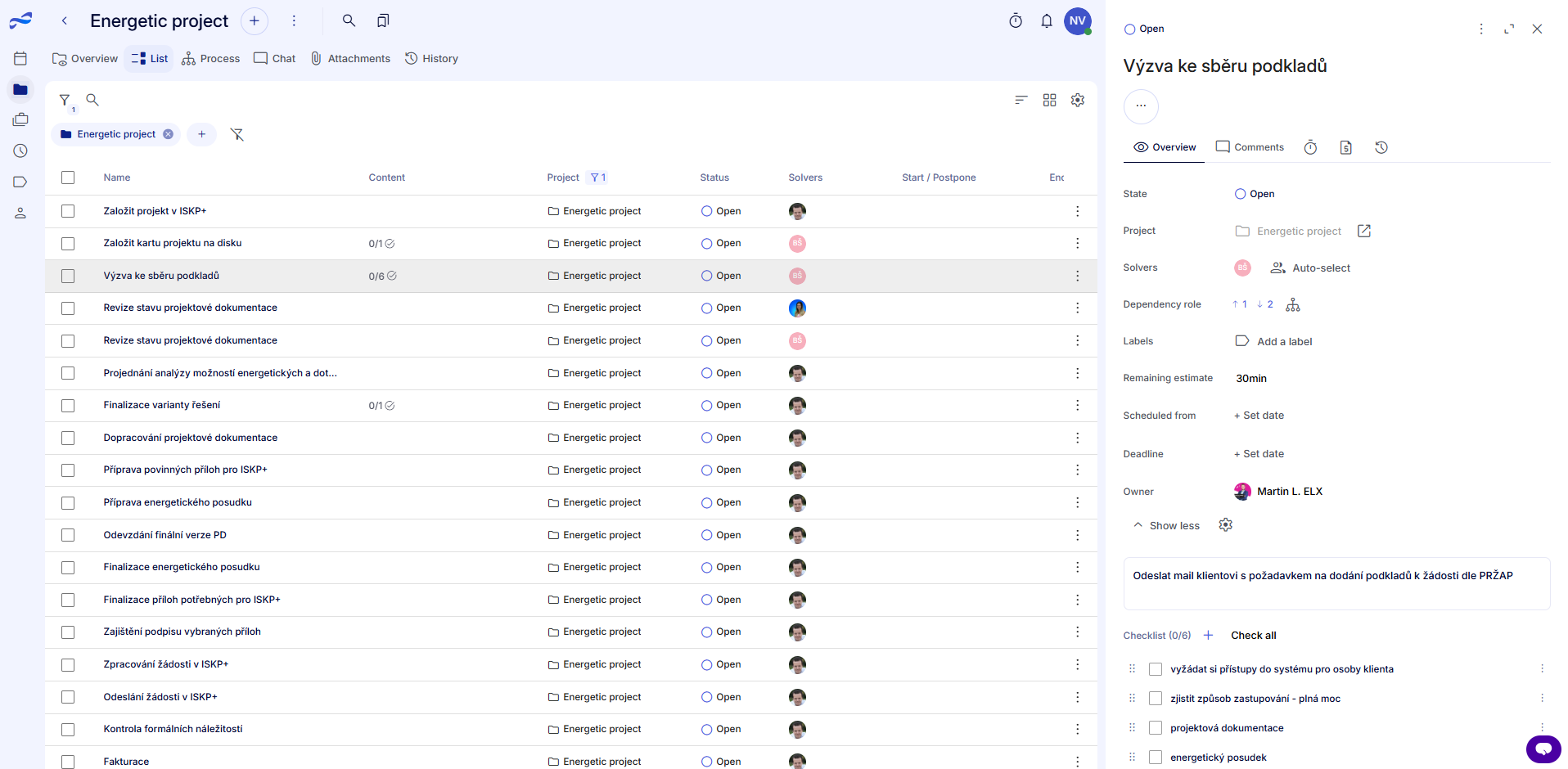This screenshot has height=769, width=1568.
Task: Select all tasks via header checkbox
Action: 68,178
